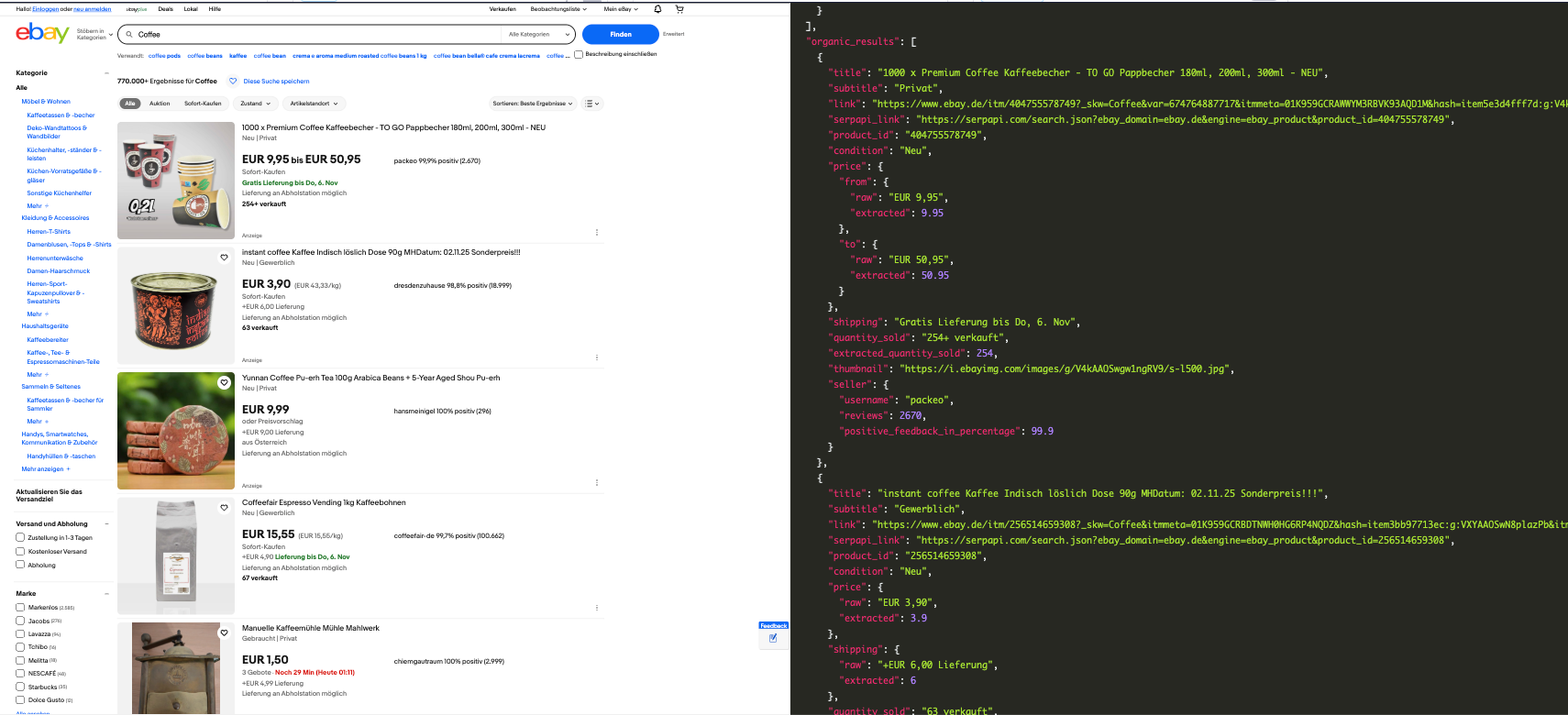The height and width of the screenshot is (715, 1568).
Task: Collapse the 'Kategorie' sidebar section
Action: [106, 73]
